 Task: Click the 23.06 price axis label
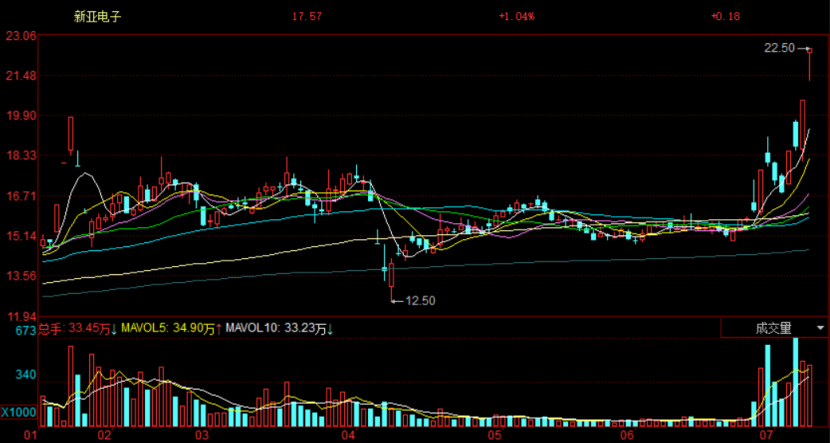21,36
